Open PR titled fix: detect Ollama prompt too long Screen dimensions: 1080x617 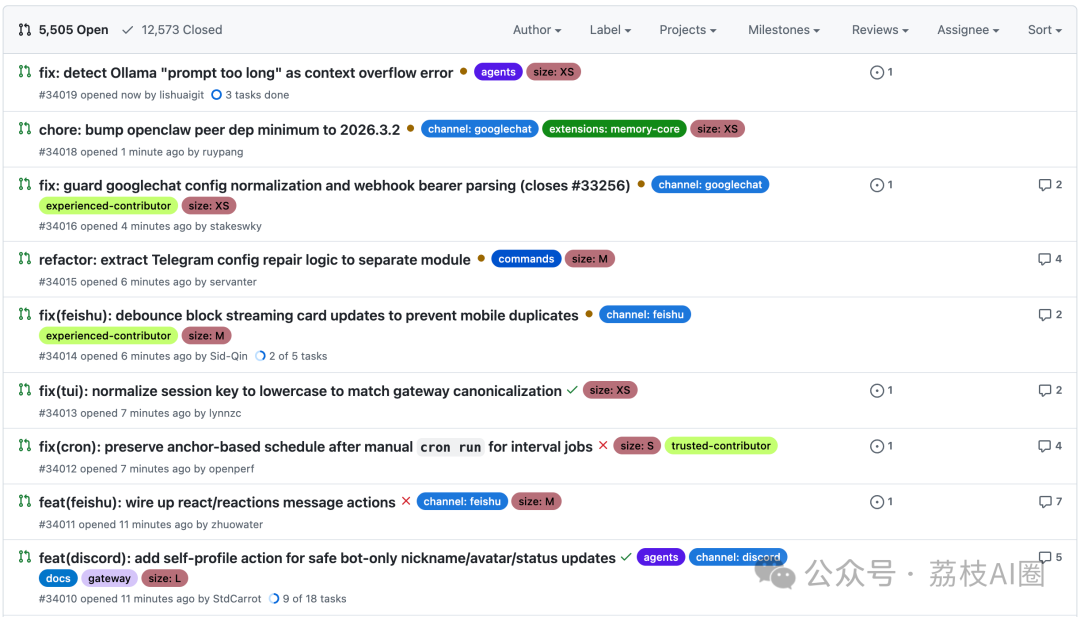(x=246, y=72)
